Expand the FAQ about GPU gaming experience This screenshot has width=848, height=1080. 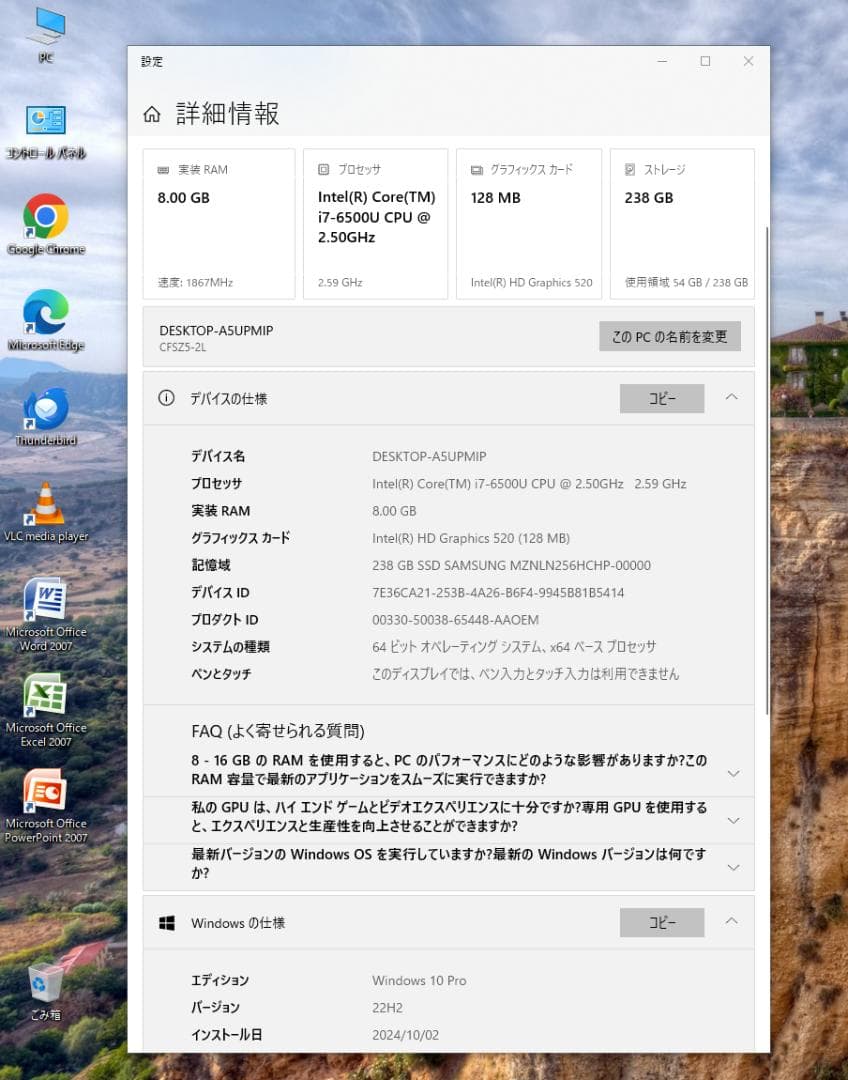(733, 818)
